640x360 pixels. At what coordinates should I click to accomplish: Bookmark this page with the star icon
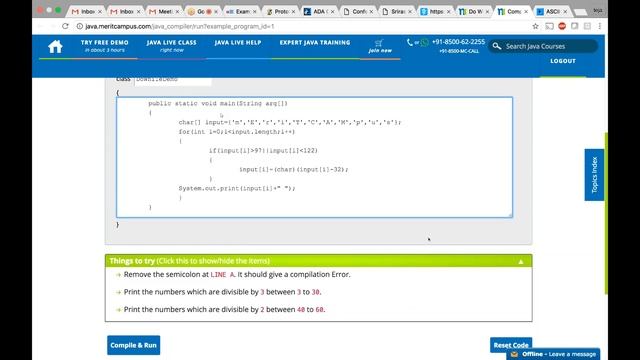click(x=536, y=26)
